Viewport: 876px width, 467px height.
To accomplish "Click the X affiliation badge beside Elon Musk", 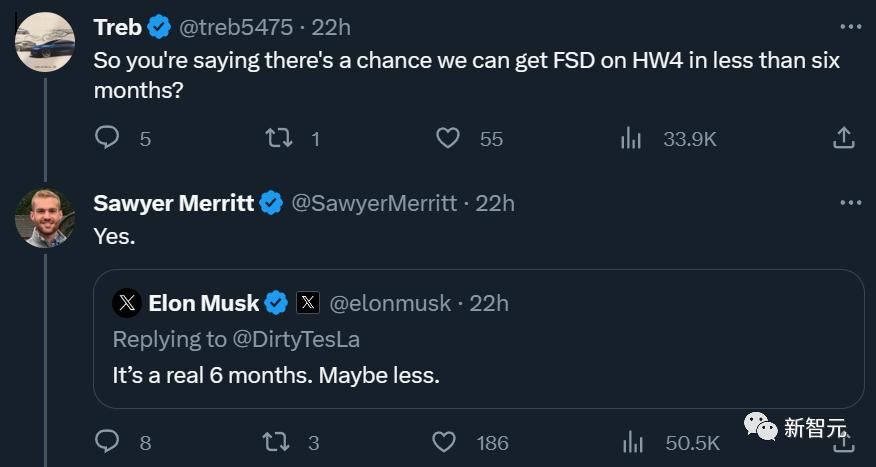I will [308, 302].
